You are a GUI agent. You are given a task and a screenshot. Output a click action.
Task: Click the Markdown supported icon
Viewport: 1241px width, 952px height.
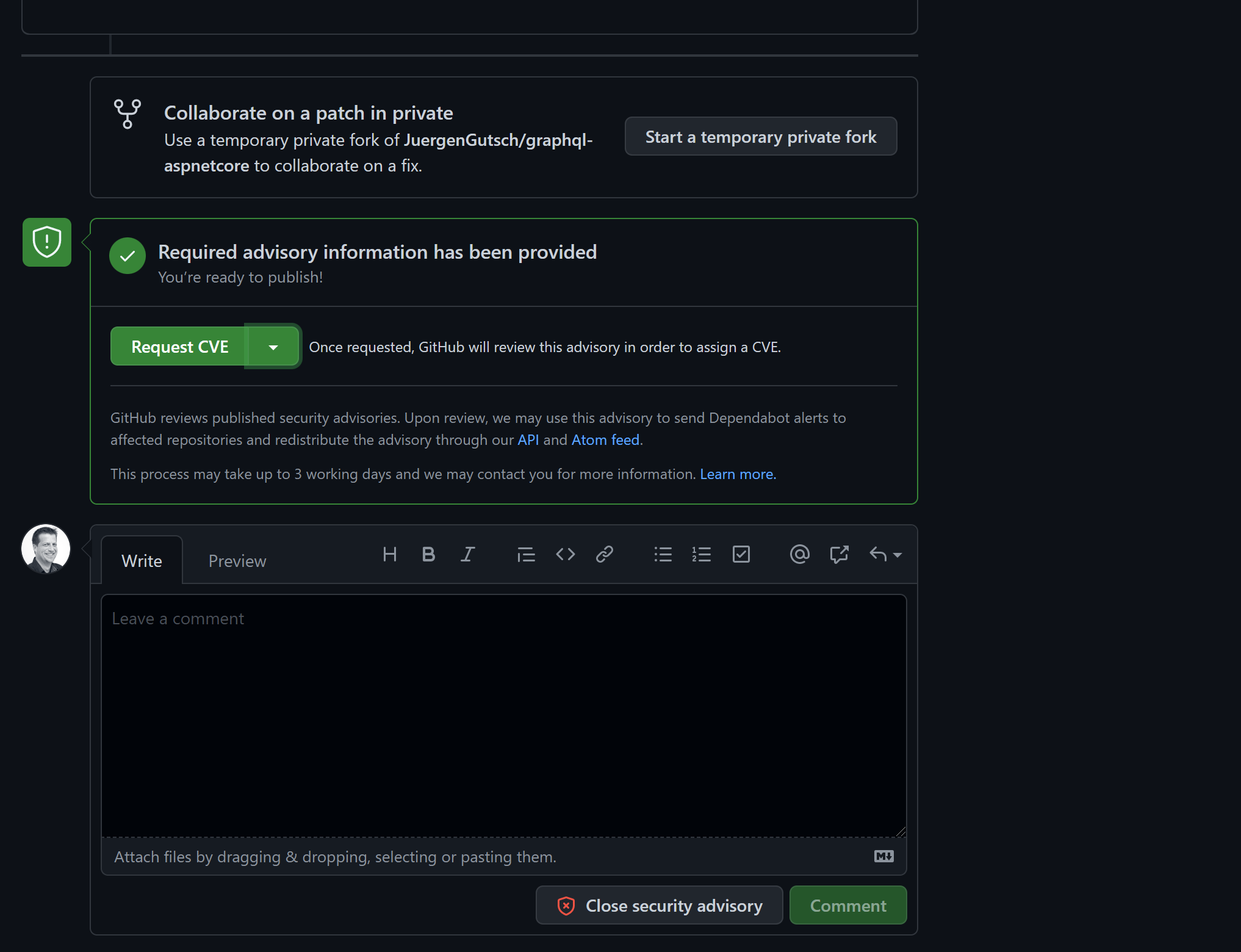point(883,856)
